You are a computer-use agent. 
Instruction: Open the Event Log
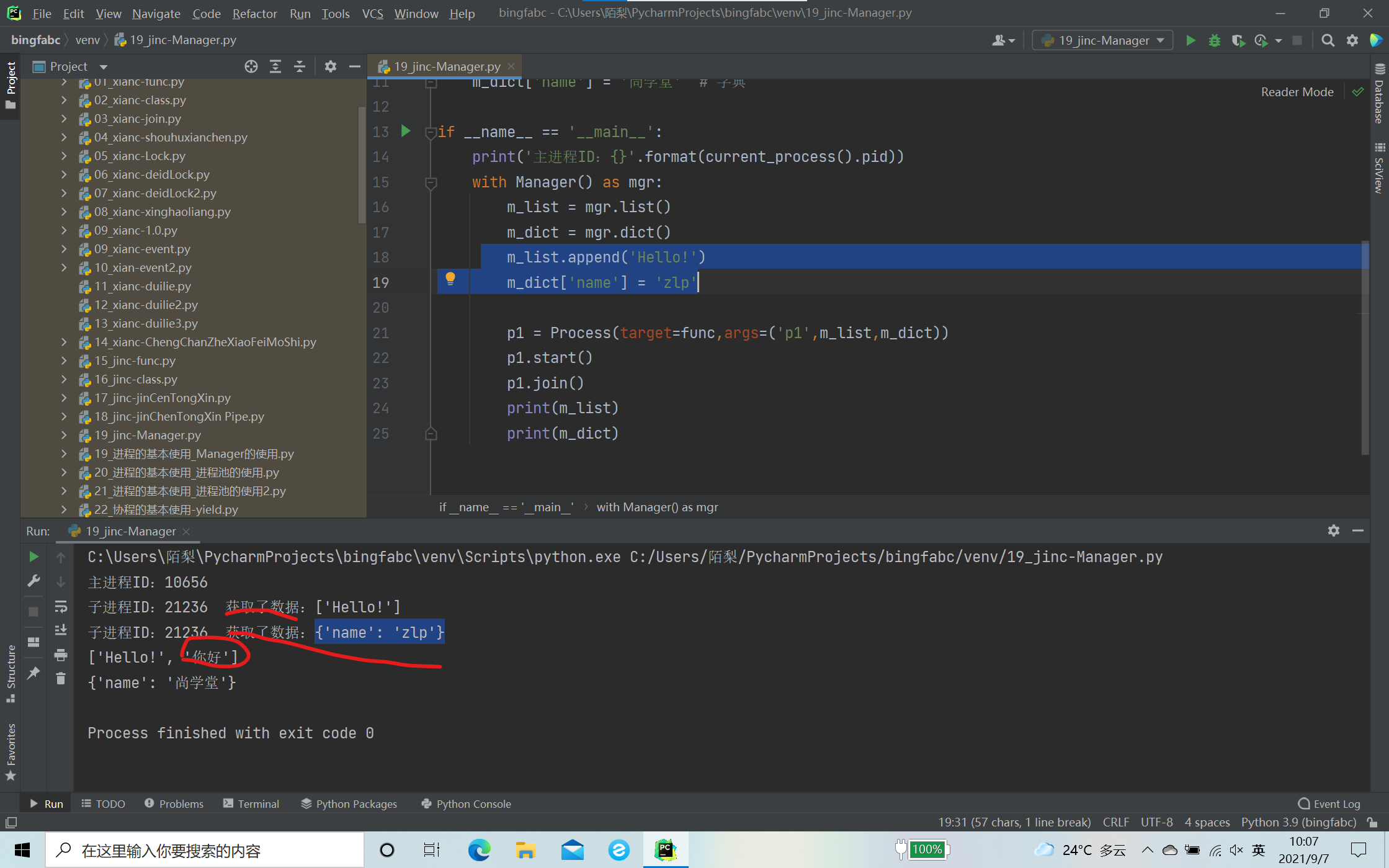pyautogui.click(x=1329, y=803)
